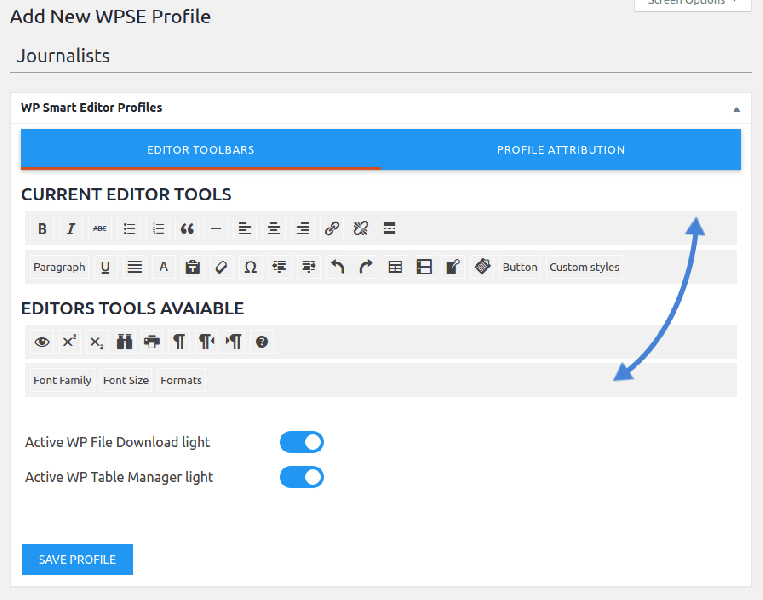The height and width of the screenshot is (600, 763).
Task: Open the Profile Attribution tab
Action: [x=561, y=150]
